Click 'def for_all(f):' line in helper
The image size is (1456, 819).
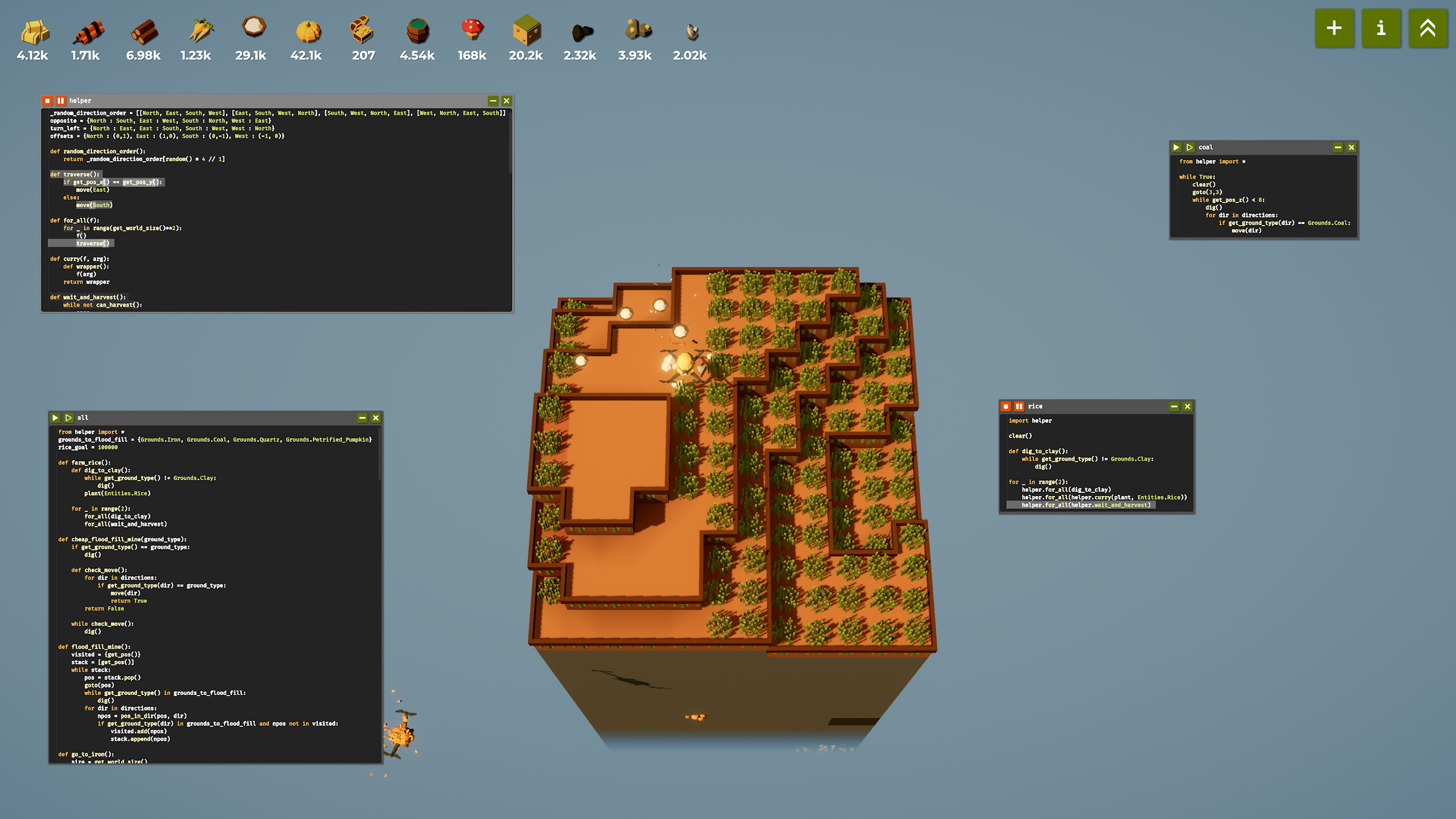coord(75,220)
